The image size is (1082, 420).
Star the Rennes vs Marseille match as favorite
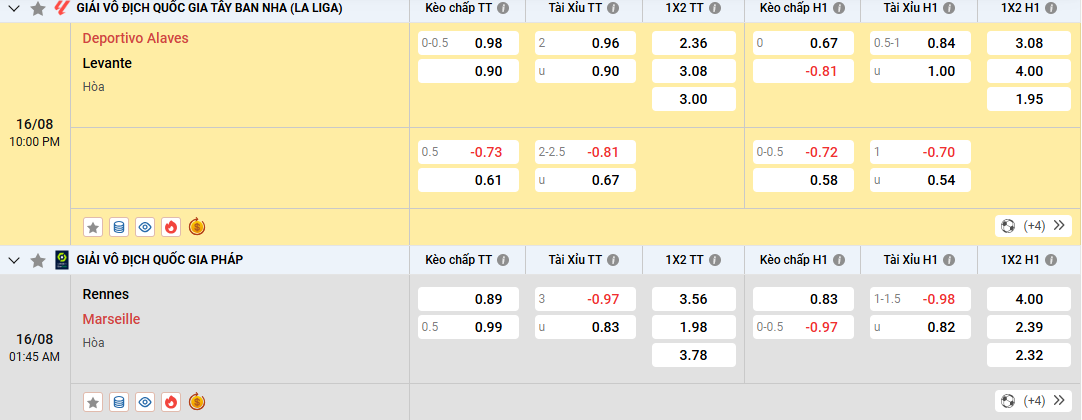[x=93, y=402]
